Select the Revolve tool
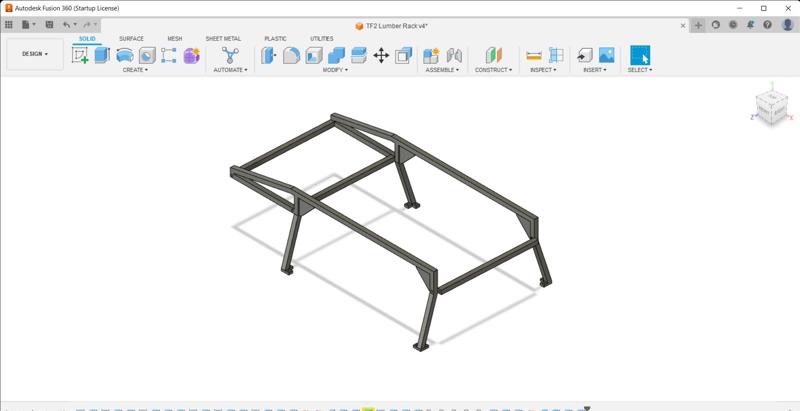This screenshot has height=411, width=800. 124,55
